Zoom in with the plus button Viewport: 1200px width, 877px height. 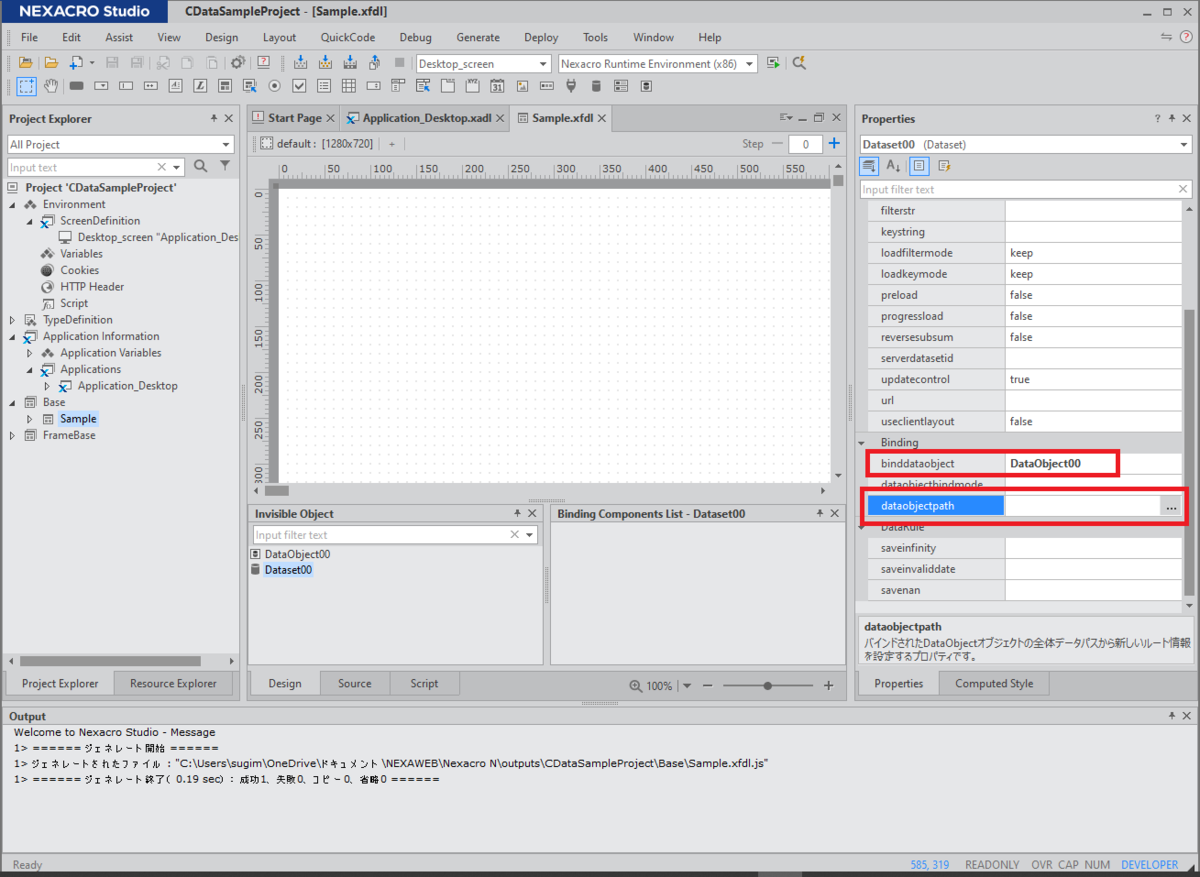coord(828,686)
